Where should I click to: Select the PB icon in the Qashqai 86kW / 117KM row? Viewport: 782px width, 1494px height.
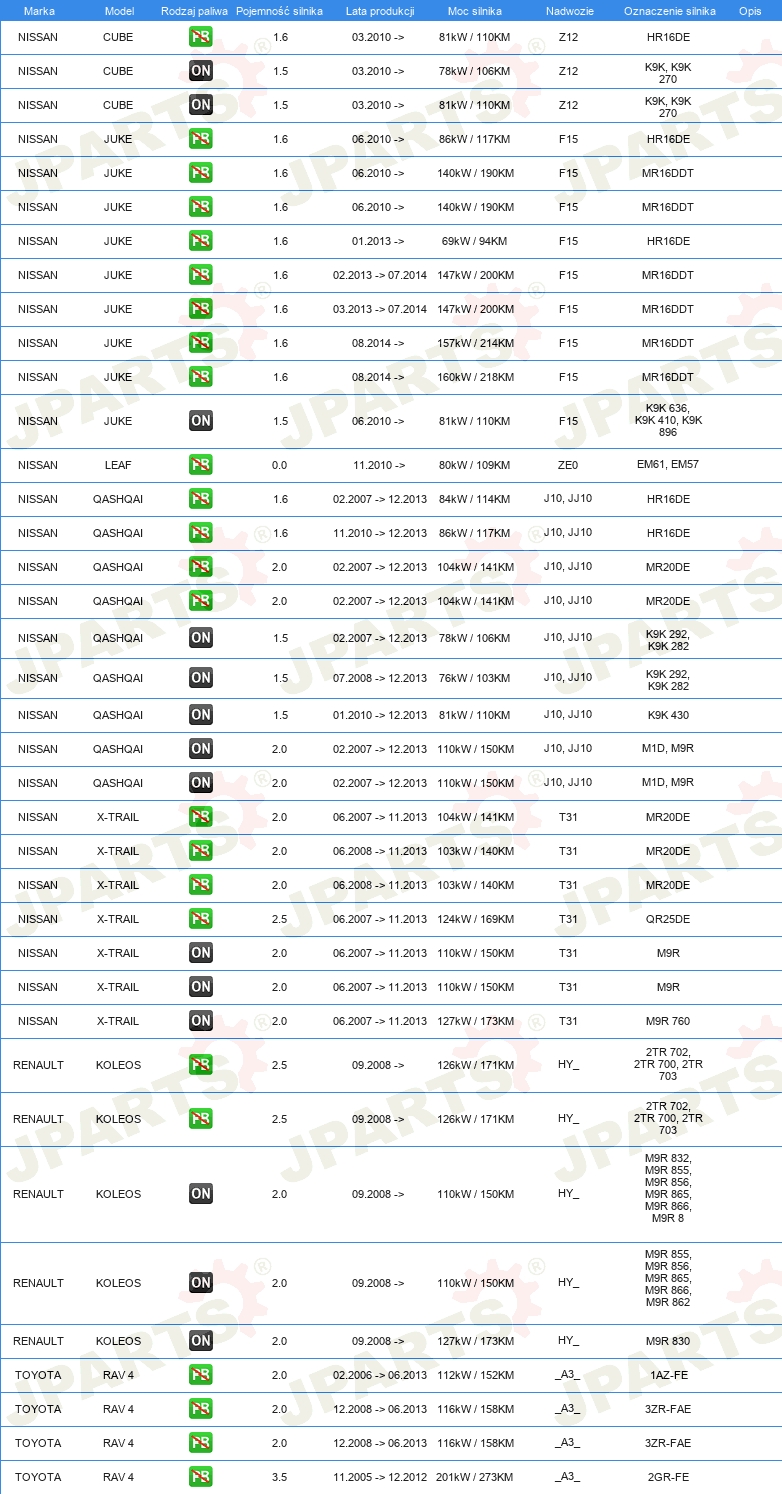201,533
